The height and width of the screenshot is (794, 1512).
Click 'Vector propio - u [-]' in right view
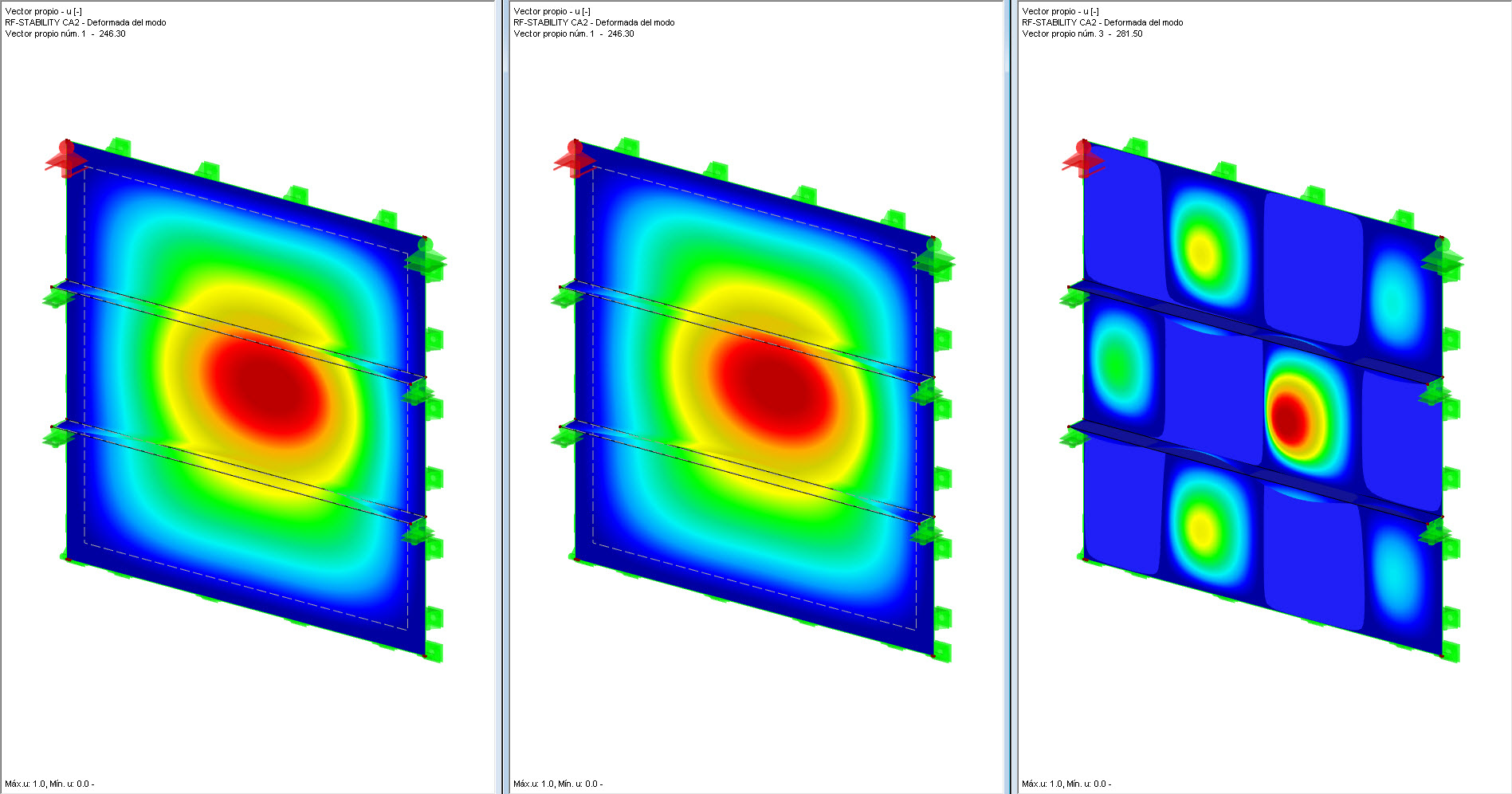click(1061, 11)
